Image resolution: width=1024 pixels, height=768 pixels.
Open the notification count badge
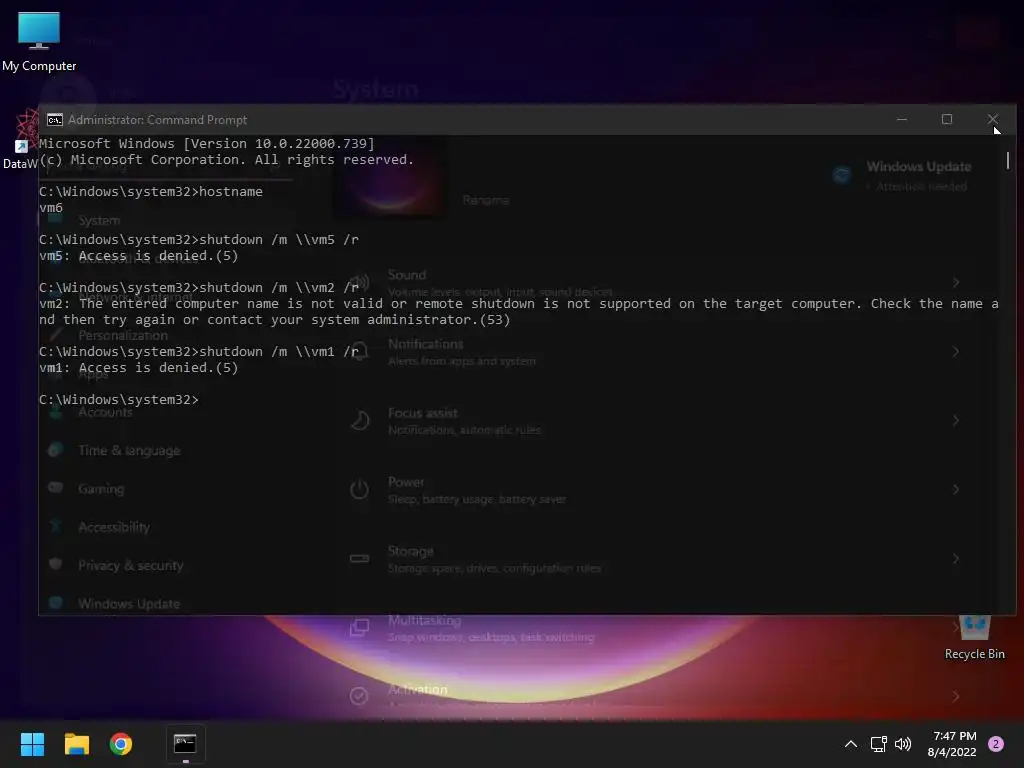tap(996, 744)
